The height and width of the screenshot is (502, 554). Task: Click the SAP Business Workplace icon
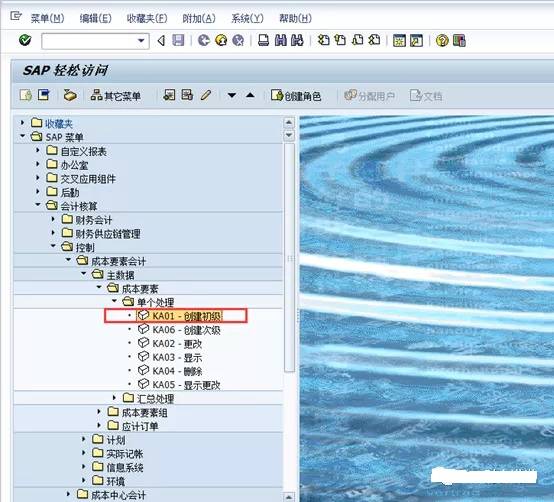70,95
